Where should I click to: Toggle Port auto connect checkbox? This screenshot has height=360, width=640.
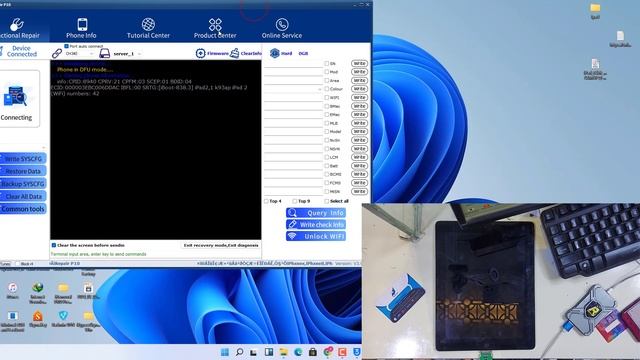point(67,46)
